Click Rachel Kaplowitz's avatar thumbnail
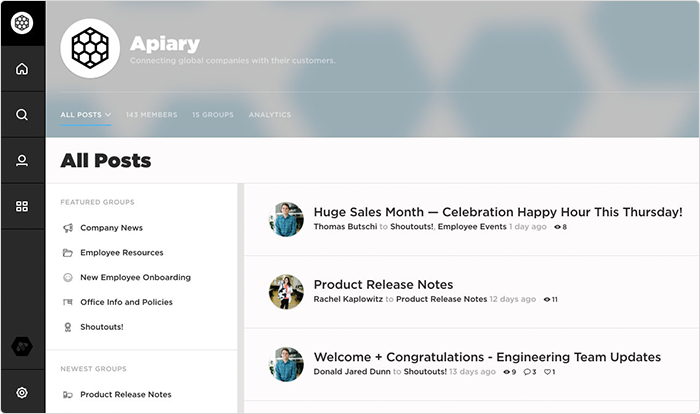This screenshot has height=414, width=700. [x=286, y=292]
